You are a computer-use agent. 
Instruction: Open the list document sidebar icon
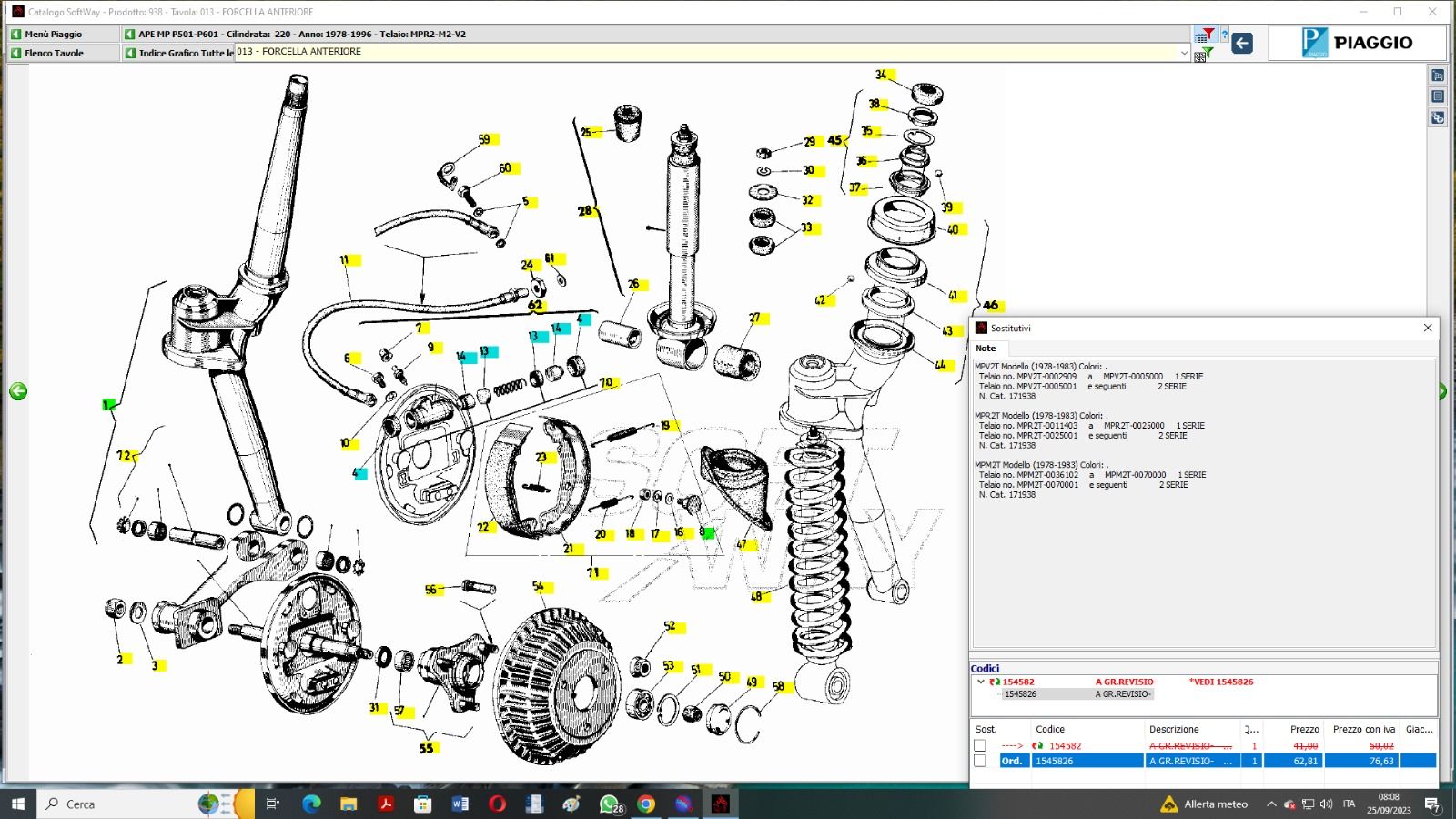coord(1438,96)
